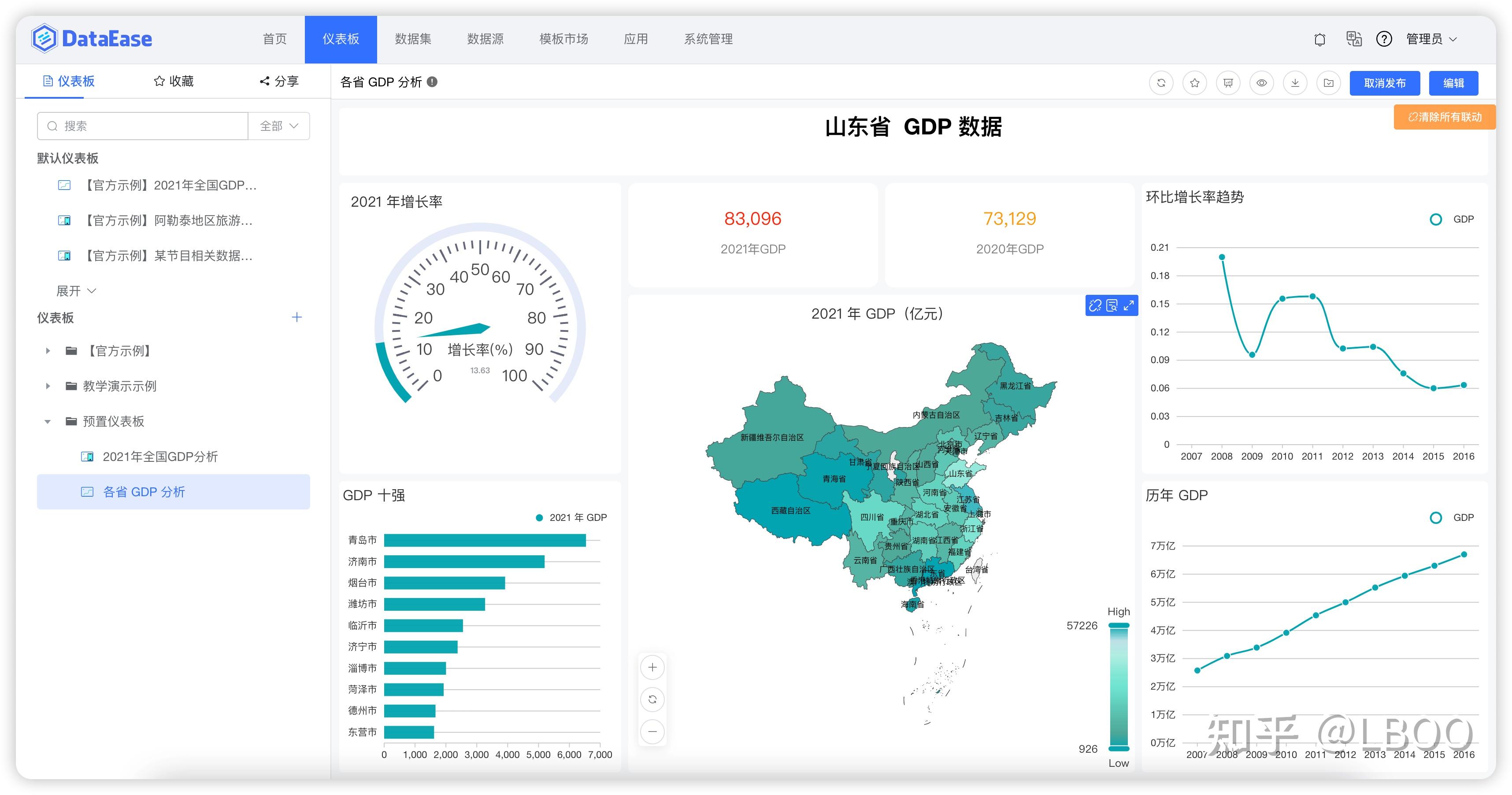
Task: Open the 系统管理 menu
Action: click(x=708, y=39)
